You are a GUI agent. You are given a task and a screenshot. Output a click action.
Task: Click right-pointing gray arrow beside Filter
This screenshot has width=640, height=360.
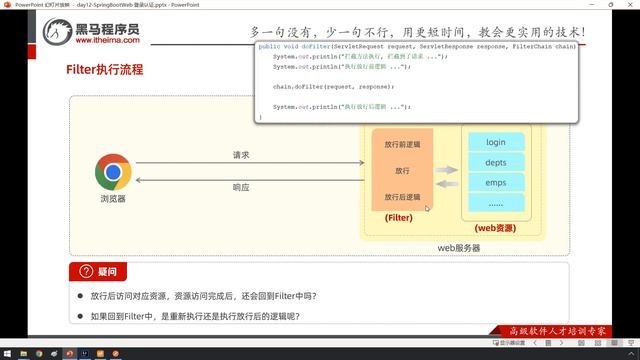(447, 170)
